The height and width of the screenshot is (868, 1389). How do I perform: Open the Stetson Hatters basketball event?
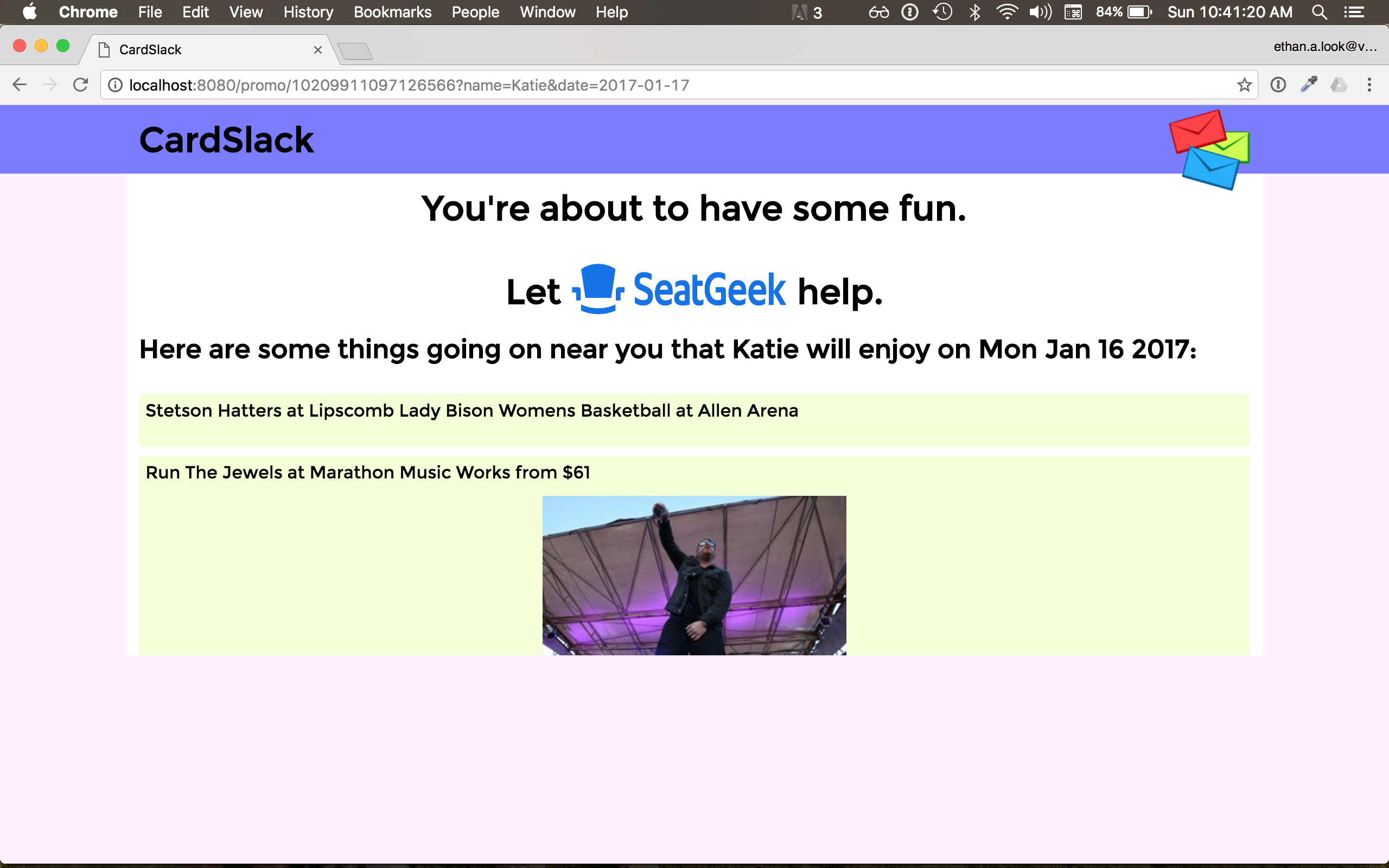tap(471, 411)
